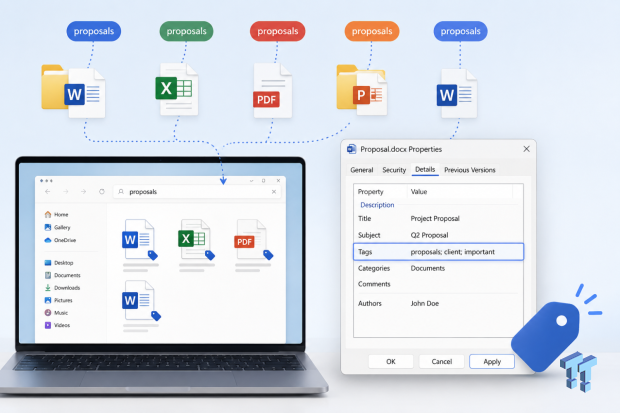Image resolution: width=620 pixels, height=413 pixels.
Task: Click the Downloads arrow icon in sidebar
Action: point(48,288)
